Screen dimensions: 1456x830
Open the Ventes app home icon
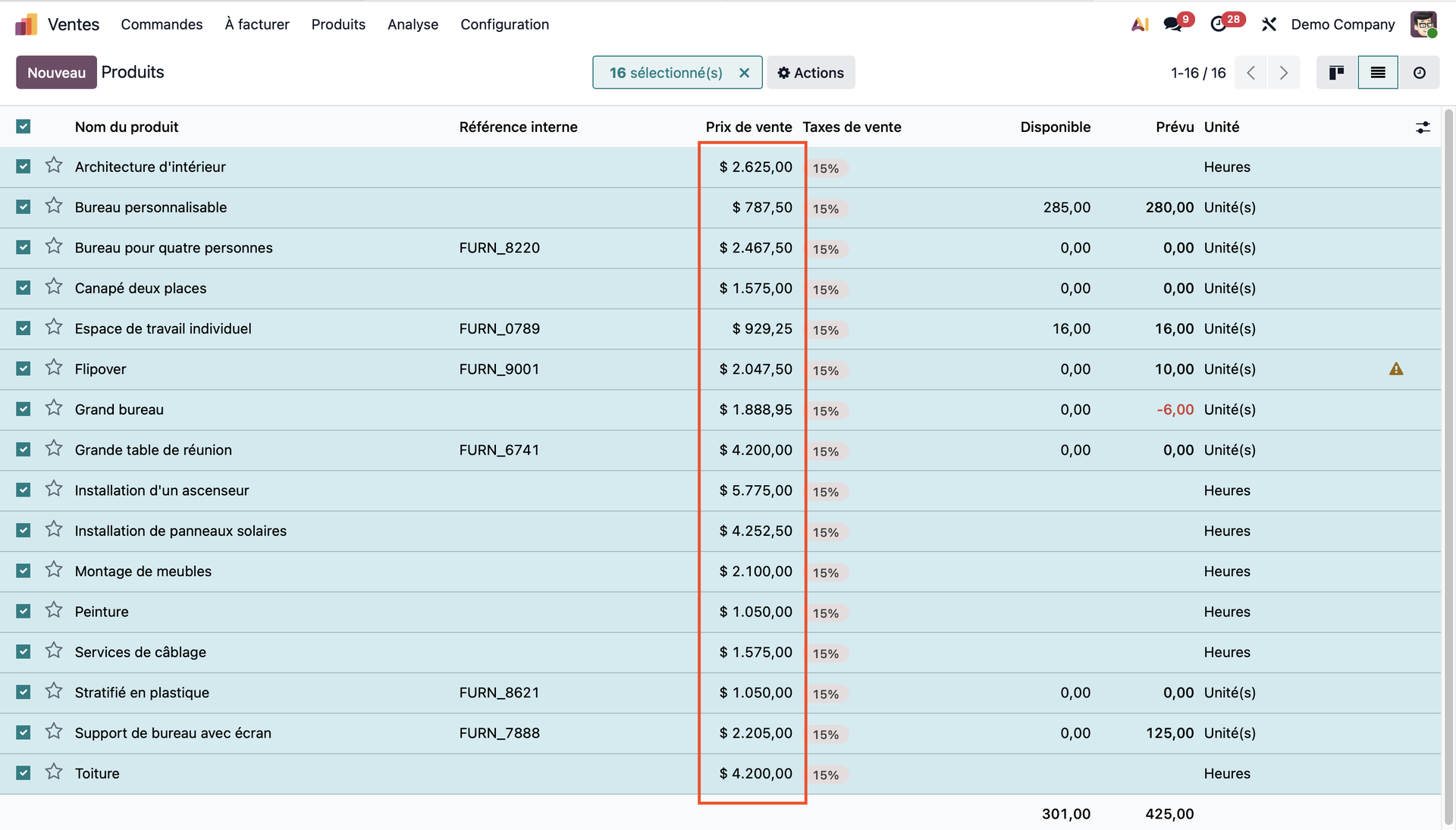tap(26, 24)
